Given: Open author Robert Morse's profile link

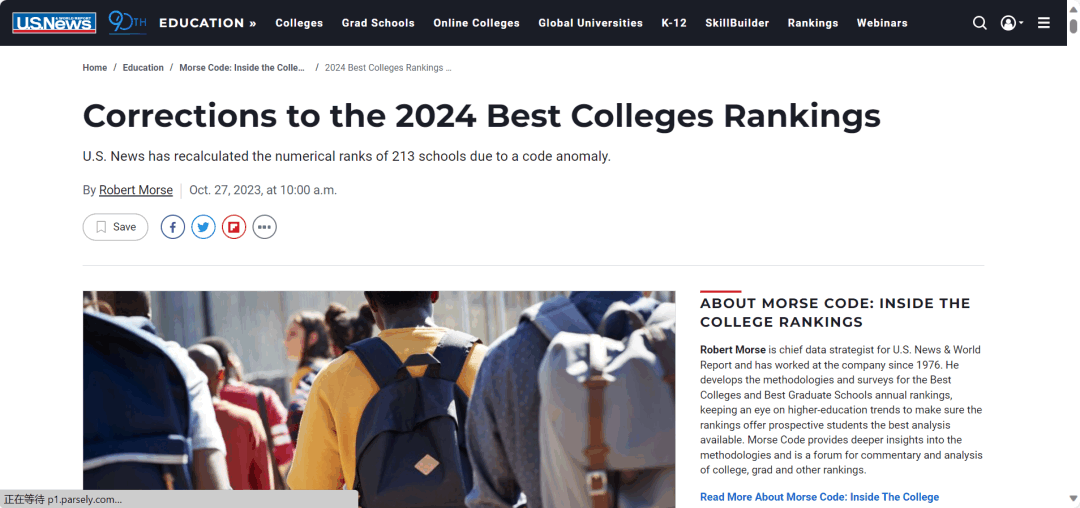Looking at the screenshot, I should [136, 190].
